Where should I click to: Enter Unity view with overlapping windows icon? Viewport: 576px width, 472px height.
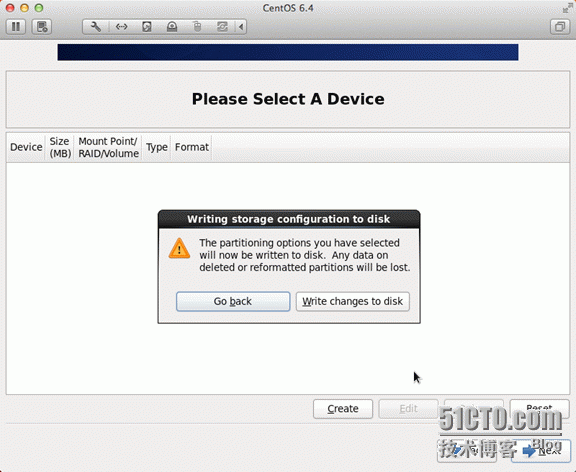click(560, 27)
